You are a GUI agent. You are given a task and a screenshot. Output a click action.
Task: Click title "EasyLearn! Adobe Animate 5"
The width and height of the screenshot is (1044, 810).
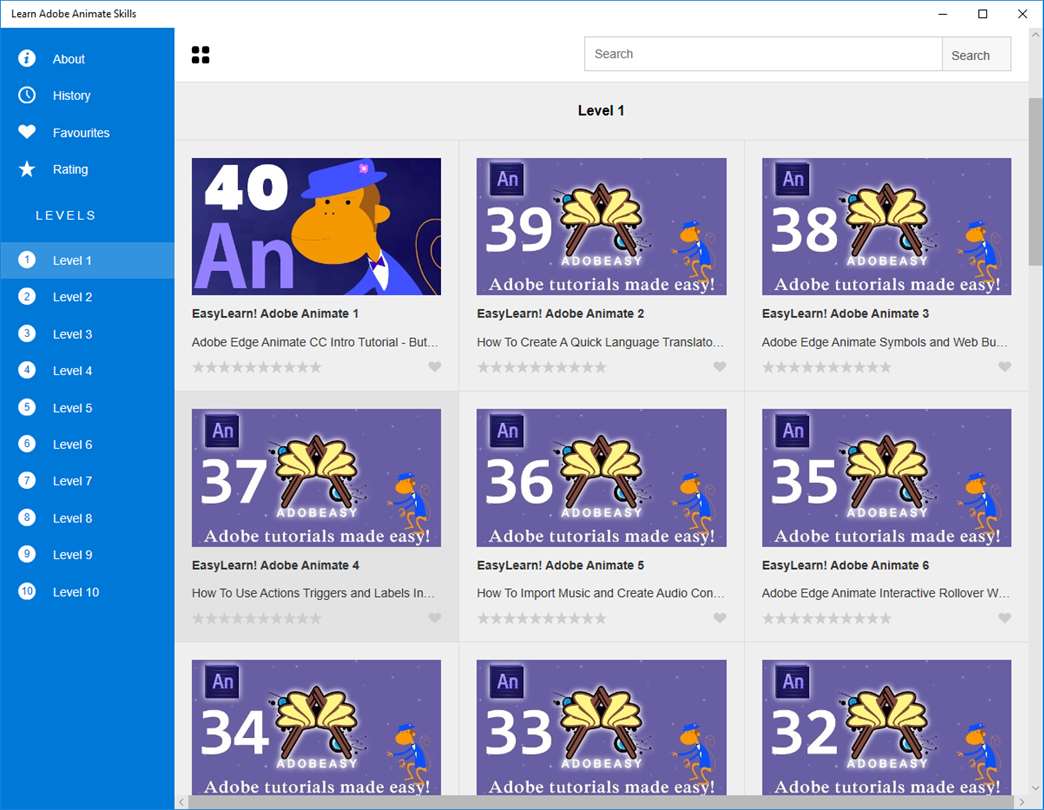561,565
